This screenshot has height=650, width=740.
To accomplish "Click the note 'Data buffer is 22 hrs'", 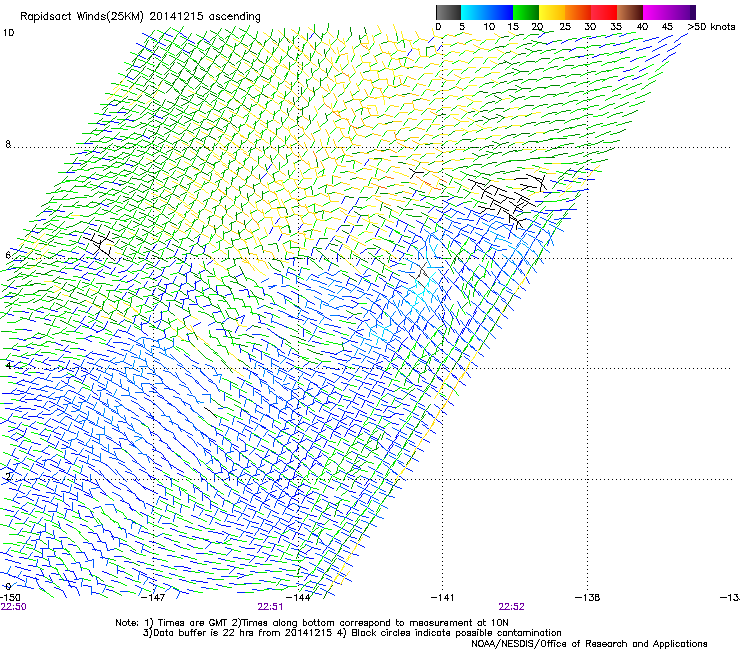I will coord(196,633).
